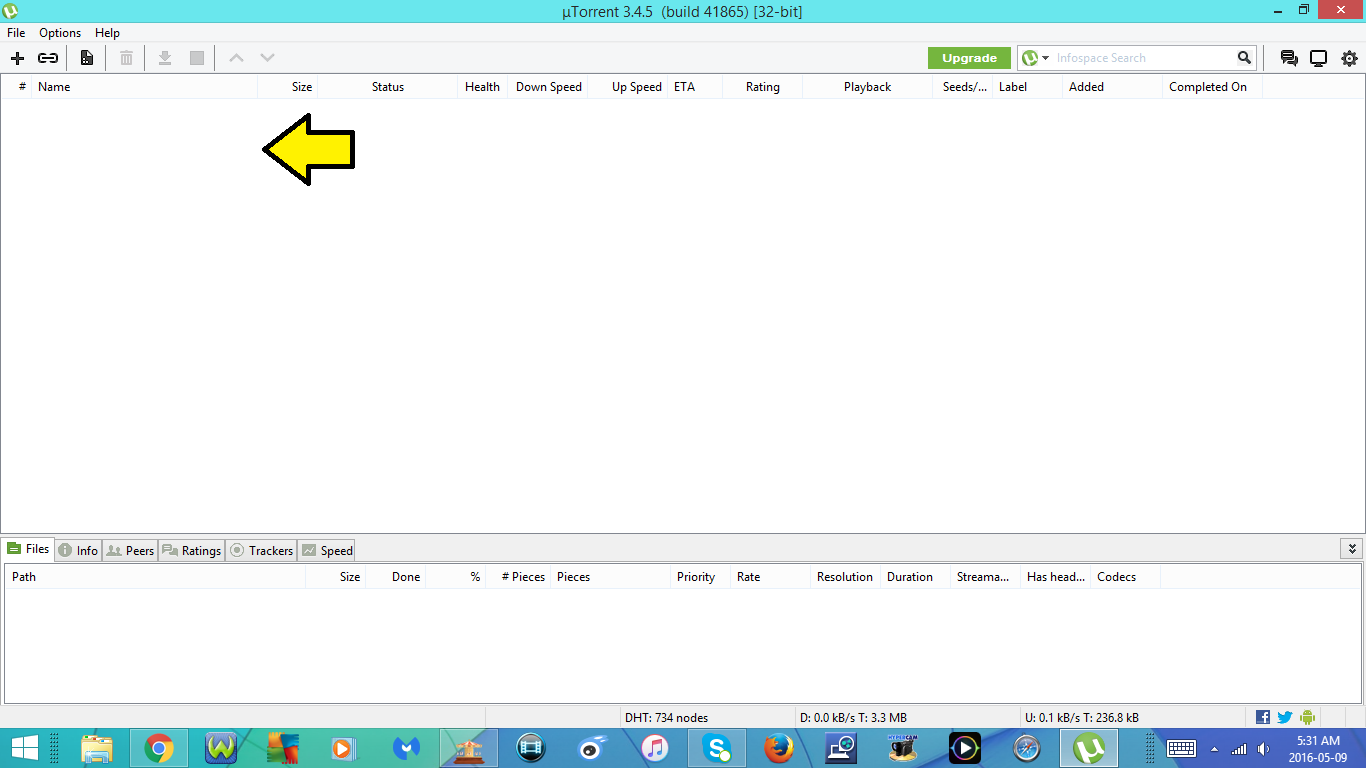Sort torrent list by Status column

click(x=388, y=87)
